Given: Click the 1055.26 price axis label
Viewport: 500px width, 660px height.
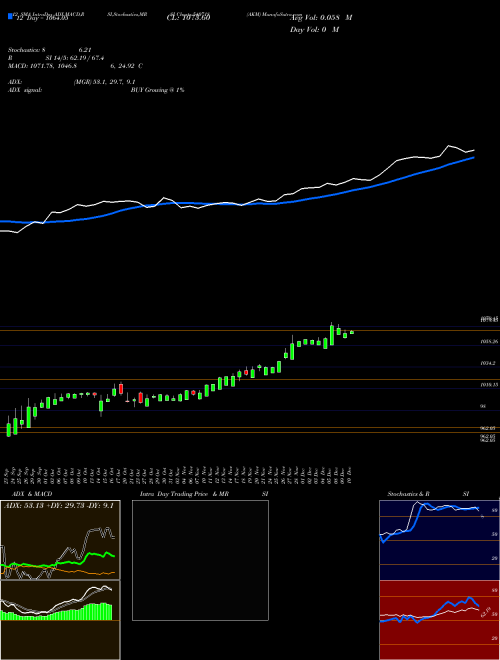Looking at the screenshot, I should point(489,342).
